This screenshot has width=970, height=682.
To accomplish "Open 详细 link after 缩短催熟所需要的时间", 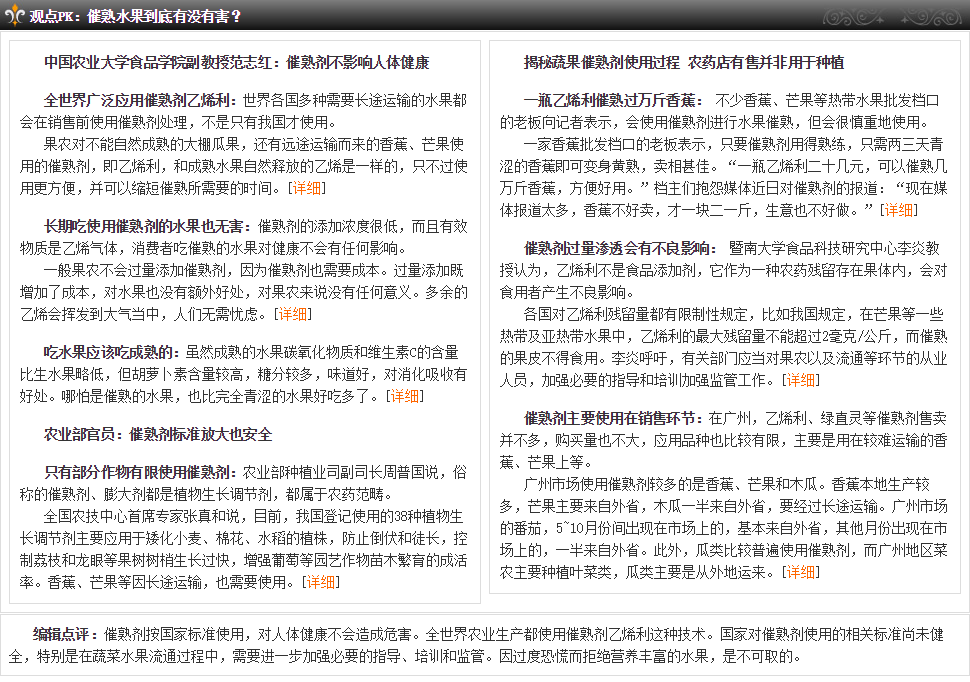I will (306, 187).
